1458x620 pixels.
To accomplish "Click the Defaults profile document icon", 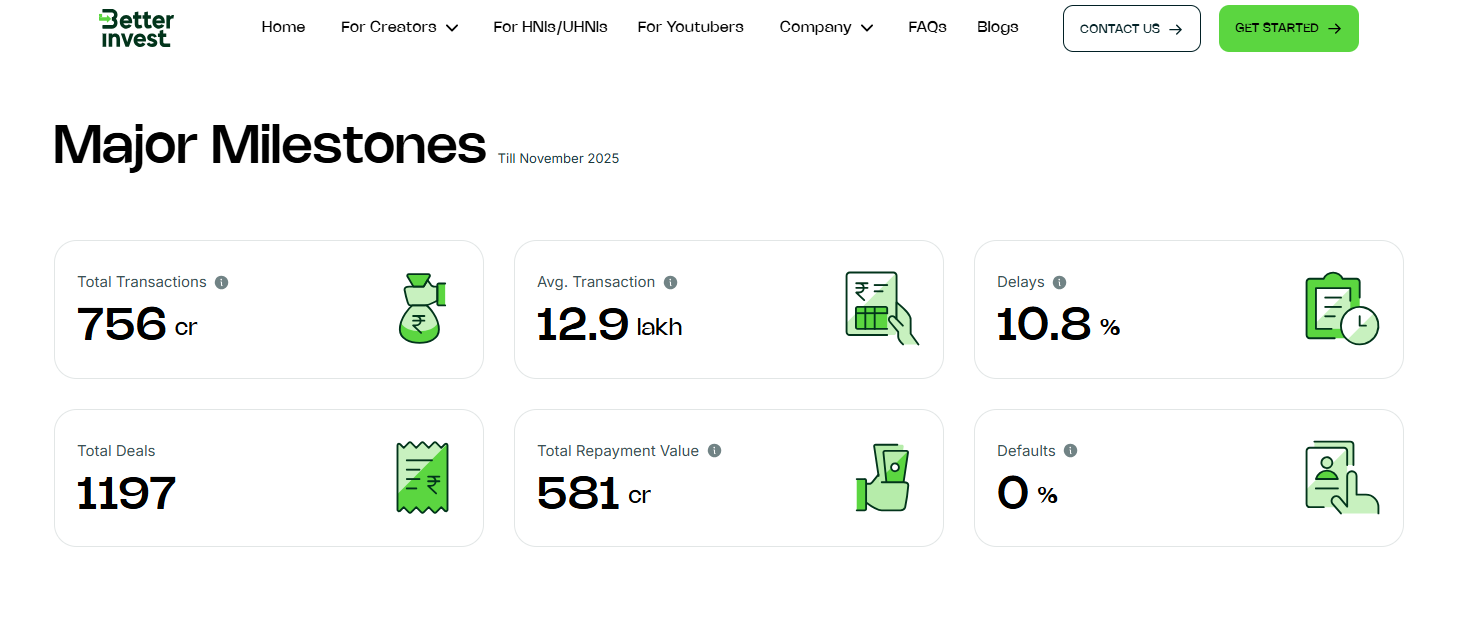I will (1341, 478).
